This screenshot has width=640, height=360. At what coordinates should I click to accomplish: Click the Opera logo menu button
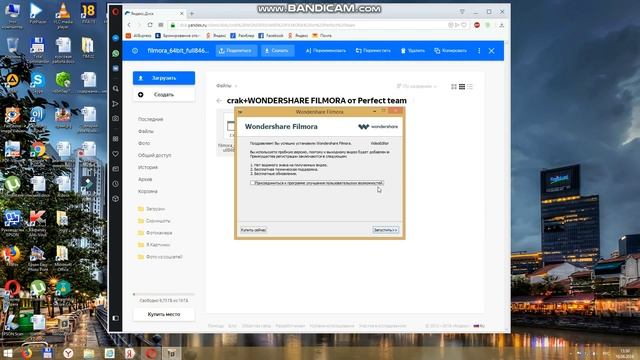click(x=116, y=12)
